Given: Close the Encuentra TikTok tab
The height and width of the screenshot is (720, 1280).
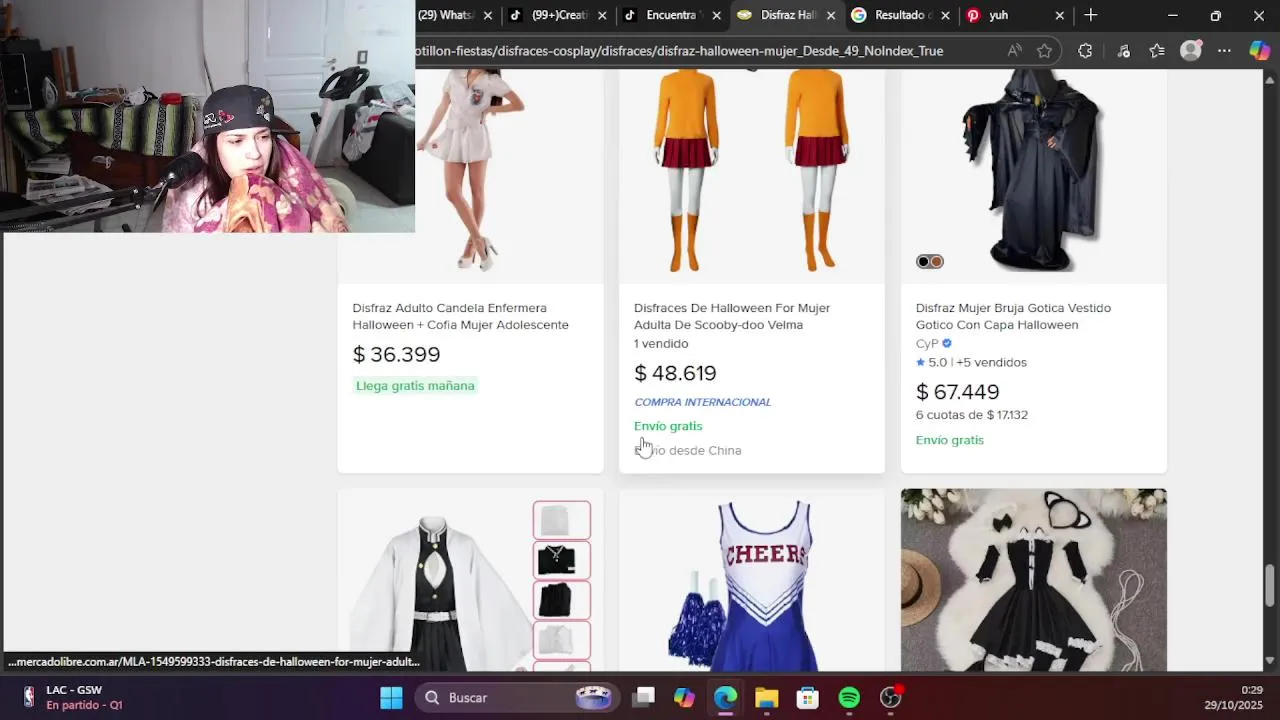Looking at the screenshot, I should 716,15.
